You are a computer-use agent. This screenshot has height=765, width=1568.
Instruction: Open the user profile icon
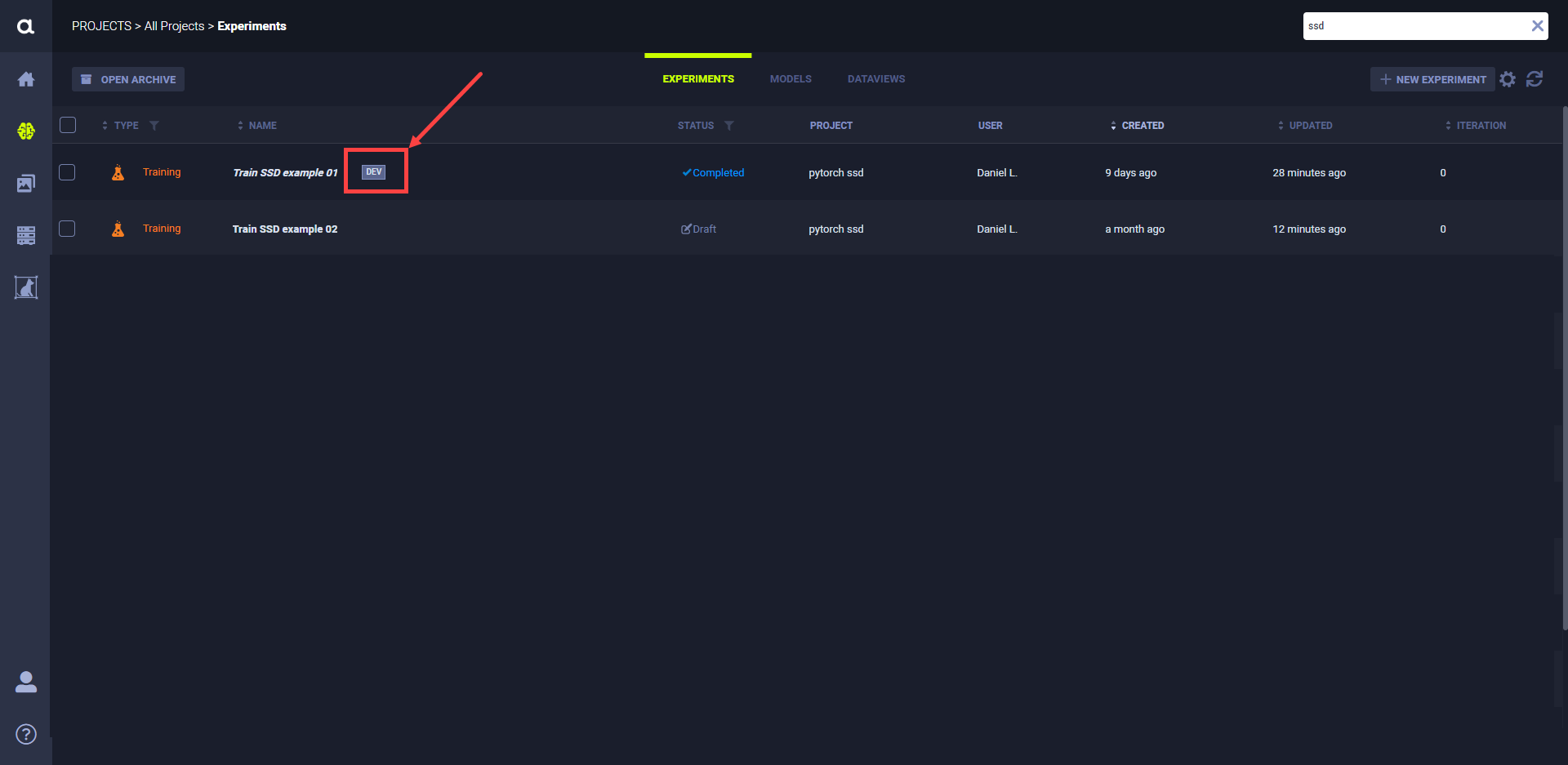tap(26, 682)
